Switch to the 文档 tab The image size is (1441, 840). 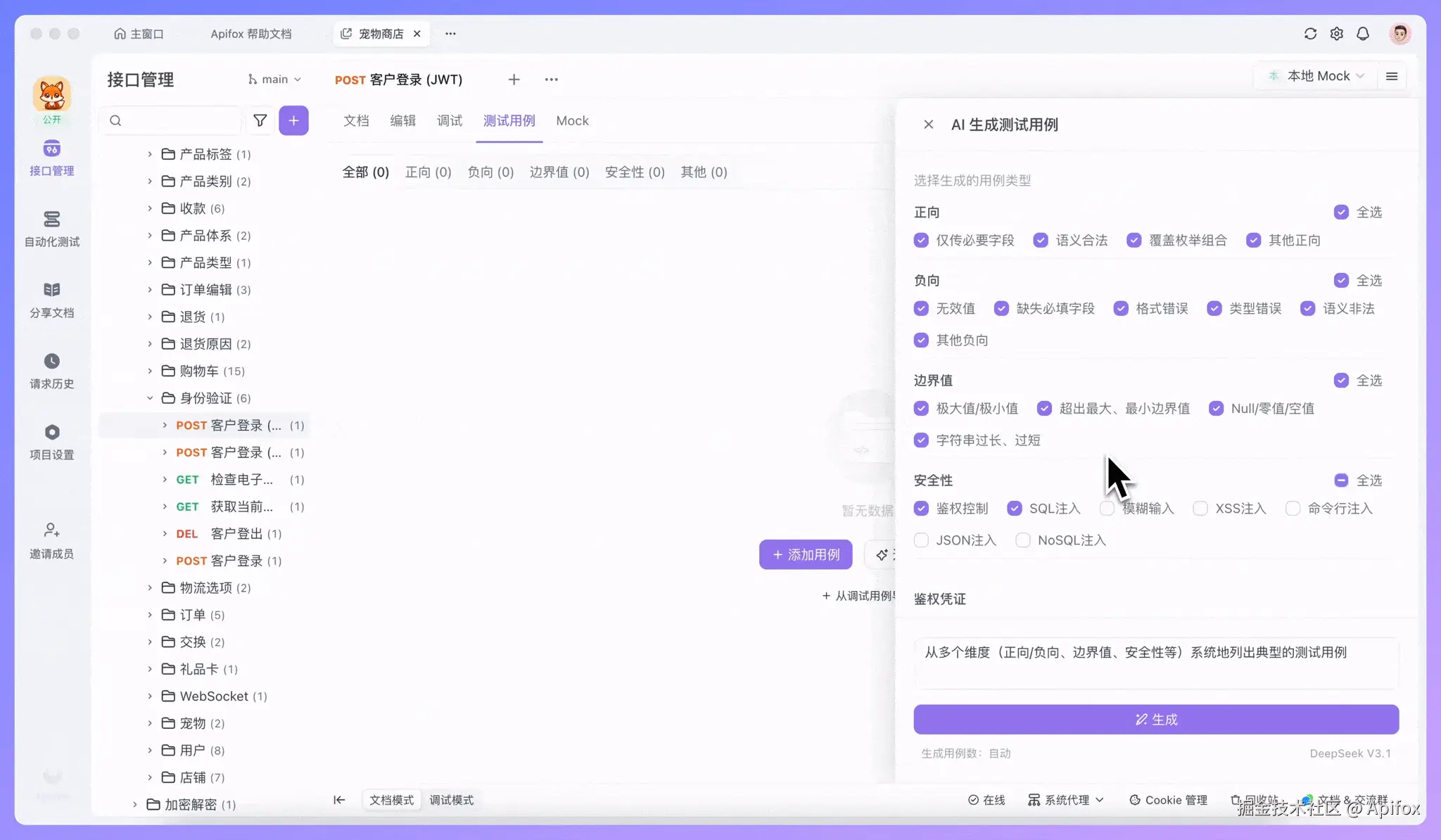click(356, 121)
